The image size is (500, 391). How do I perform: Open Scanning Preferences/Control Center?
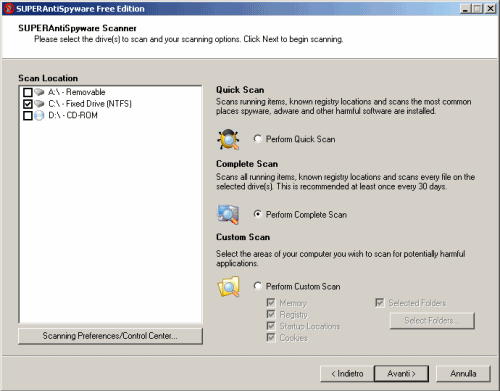[110, 336]
